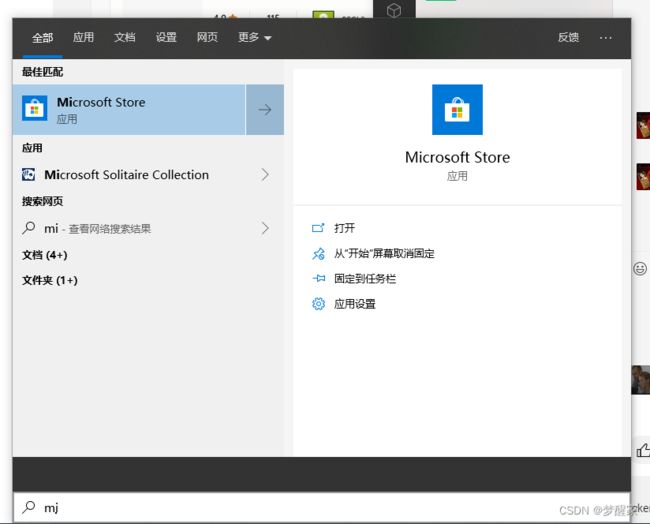
Task: Select the 全部 tab
Action: click(42, 38)
